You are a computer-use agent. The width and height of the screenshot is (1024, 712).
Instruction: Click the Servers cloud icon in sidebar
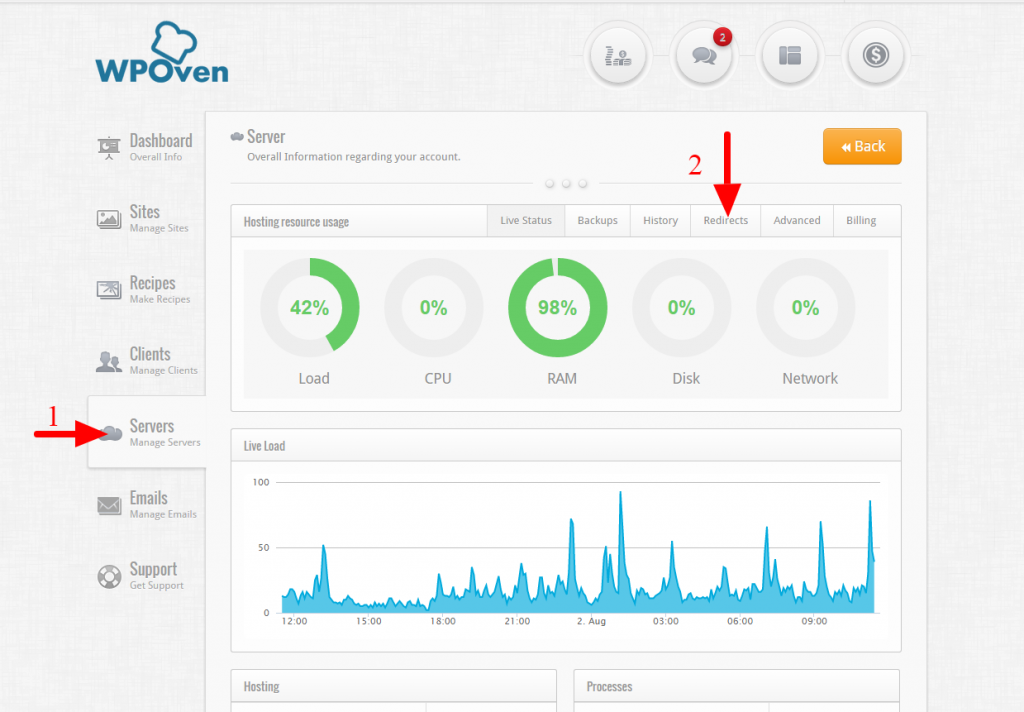(x=111, y=433)
